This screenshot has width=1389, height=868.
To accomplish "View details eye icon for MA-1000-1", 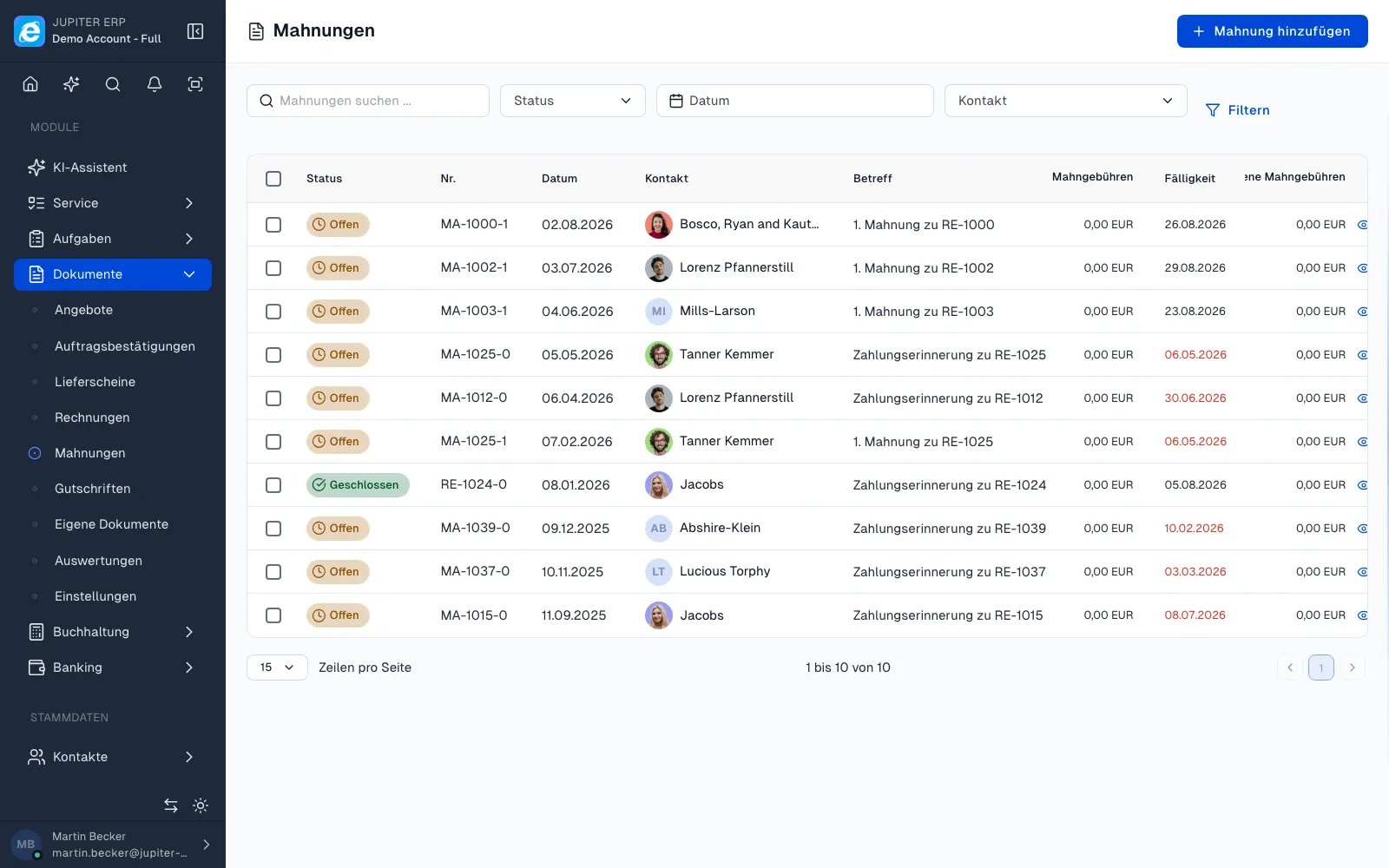I will pos(1362,225).
